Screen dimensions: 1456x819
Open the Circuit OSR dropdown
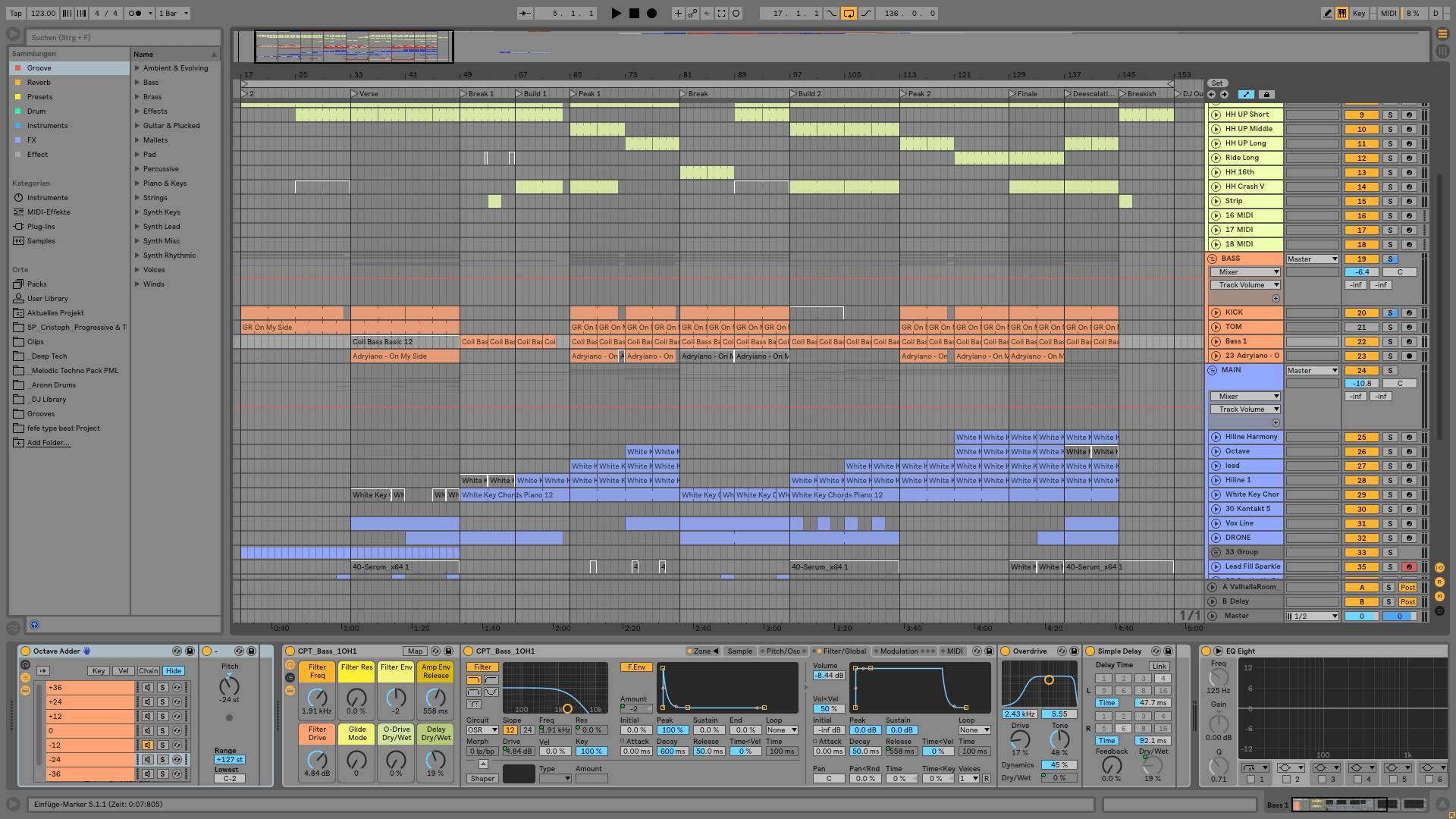pos(482,730)
